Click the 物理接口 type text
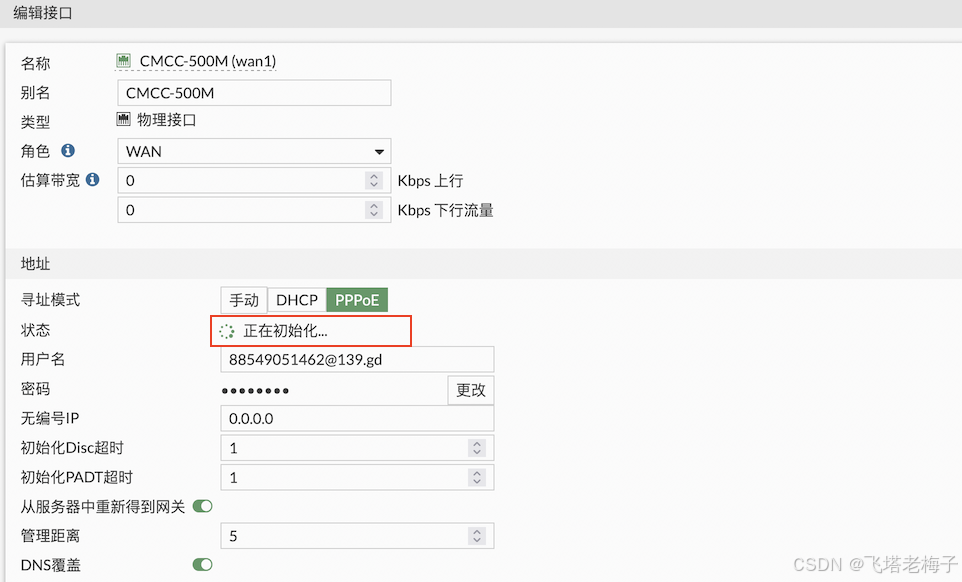 click(166, 120)
